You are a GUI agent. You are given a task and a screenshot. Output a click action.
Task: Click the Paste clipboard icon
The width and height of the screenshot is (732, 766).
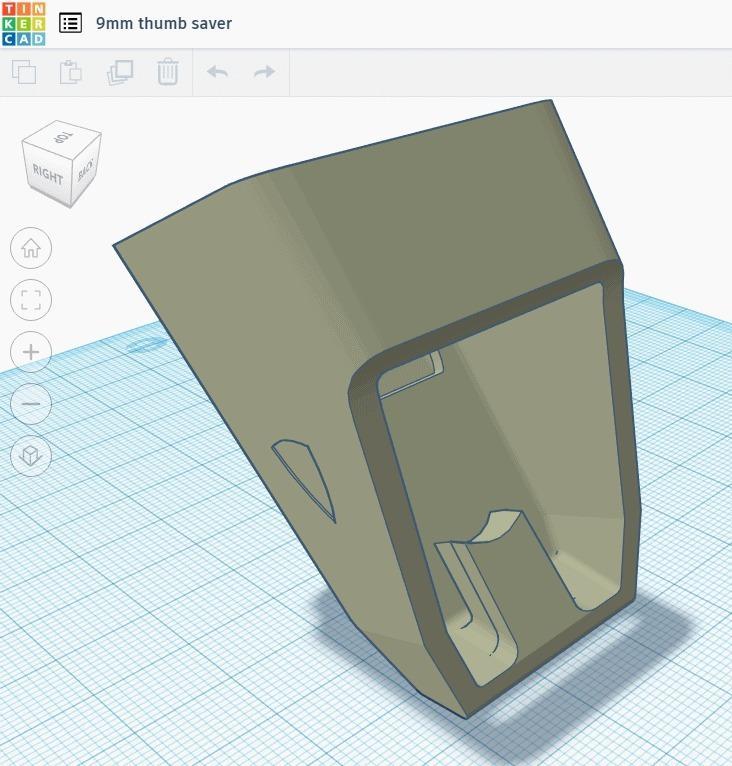tap(71, 72)
